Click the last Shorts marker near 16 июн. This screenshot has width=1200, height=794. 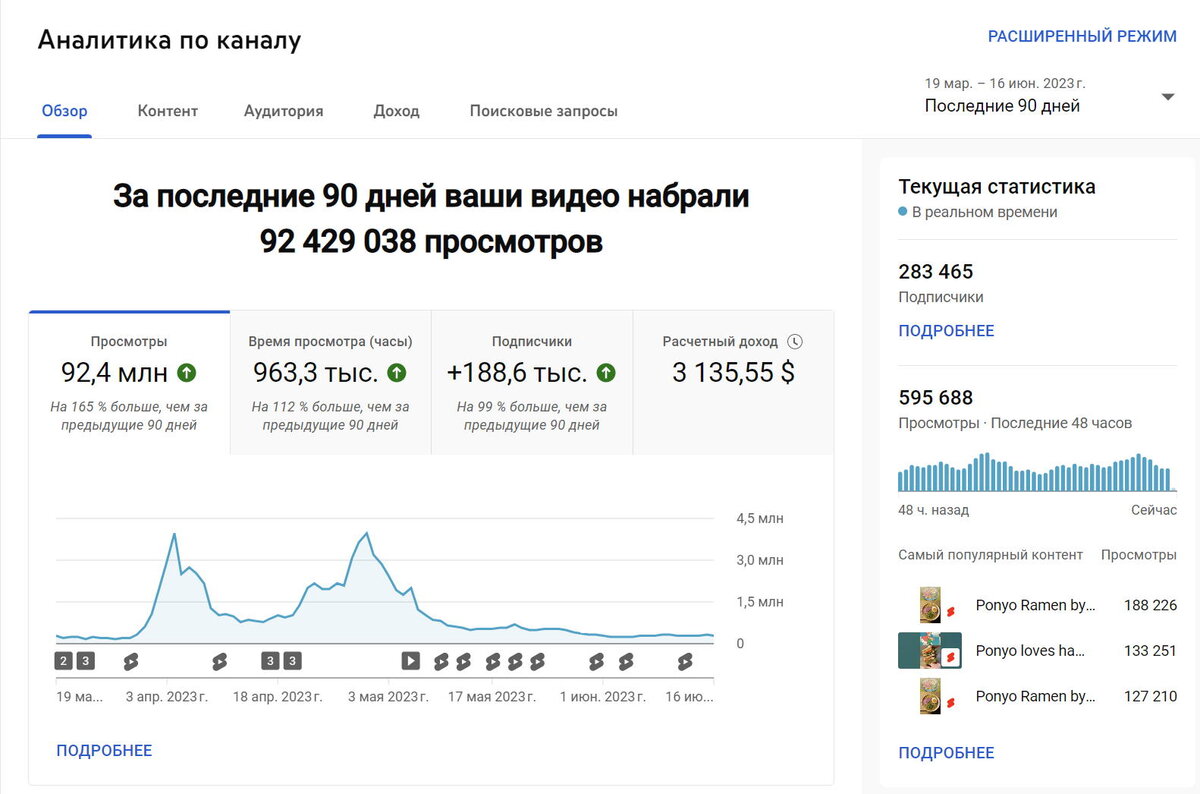pos(685,660)
